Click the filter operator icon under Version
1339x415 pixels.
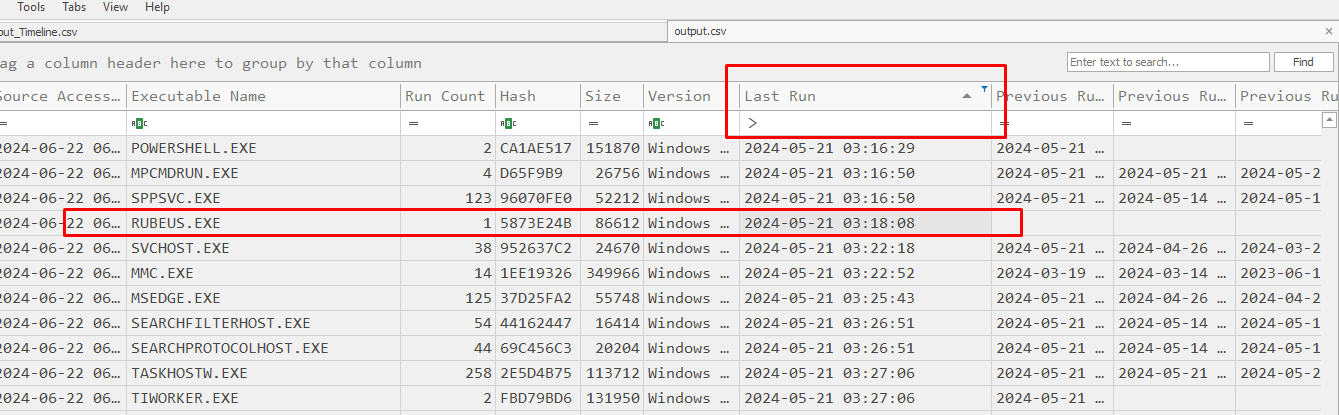pos(655,123)
